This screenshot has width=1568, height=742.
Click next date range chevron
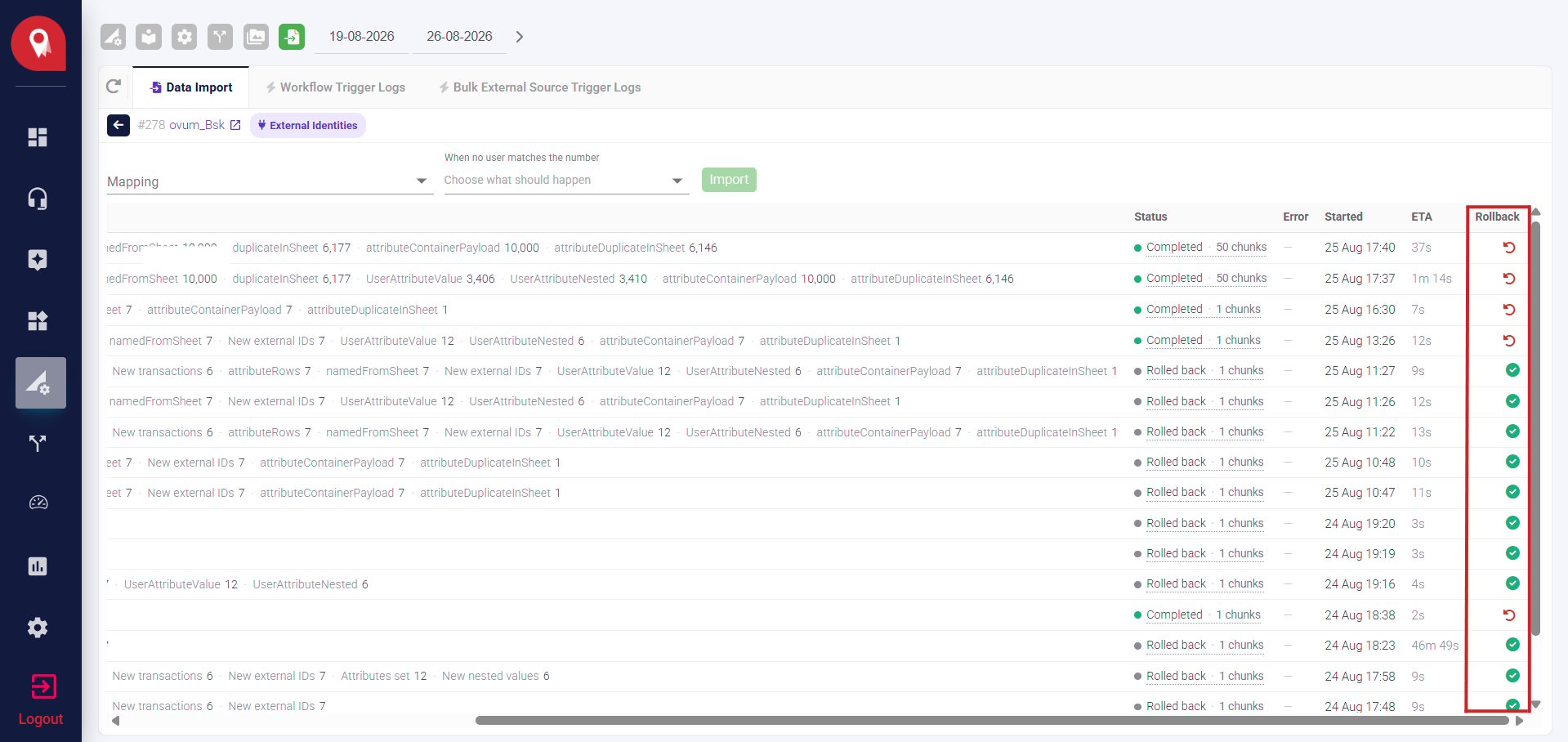(520, 37)
